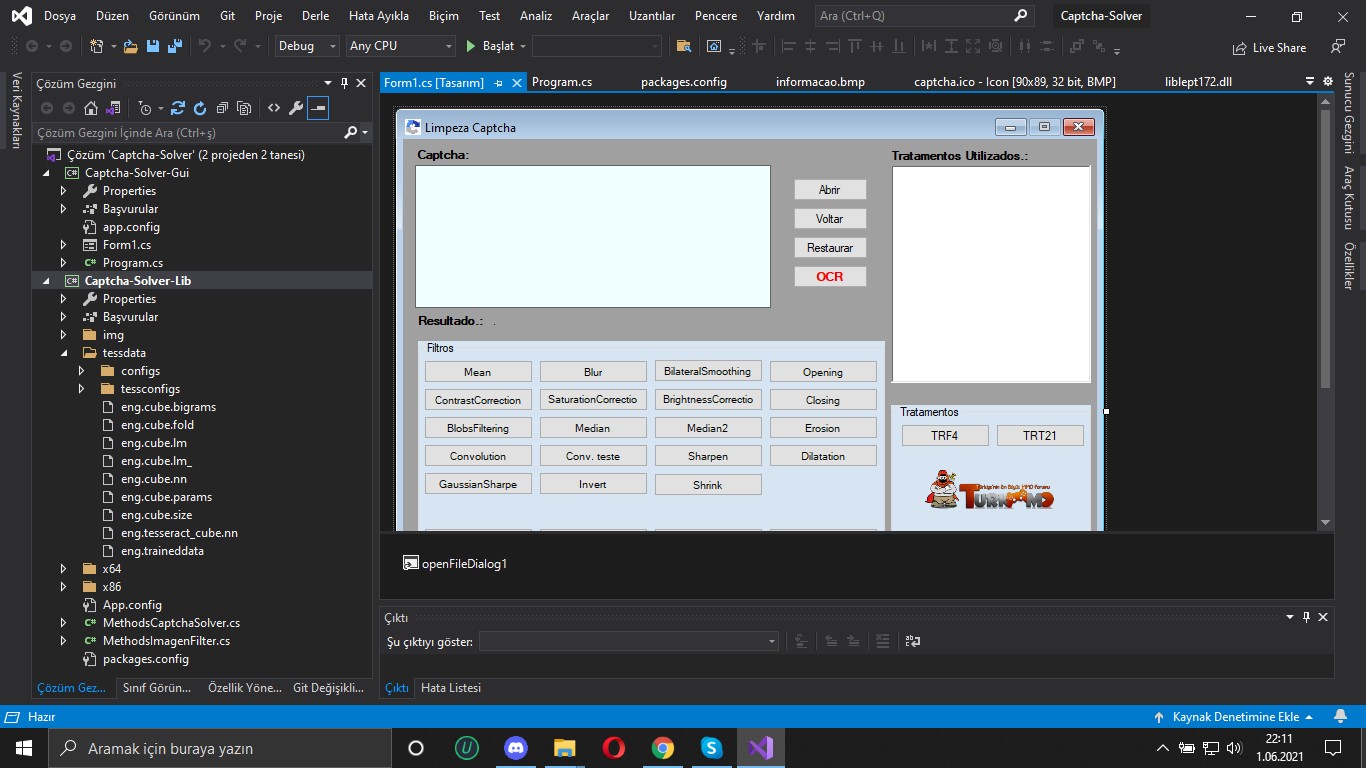
Task: Select MethodsCaptchaSolver.cs in the tree
Action: pyautogui.click(x=171, y=623)
